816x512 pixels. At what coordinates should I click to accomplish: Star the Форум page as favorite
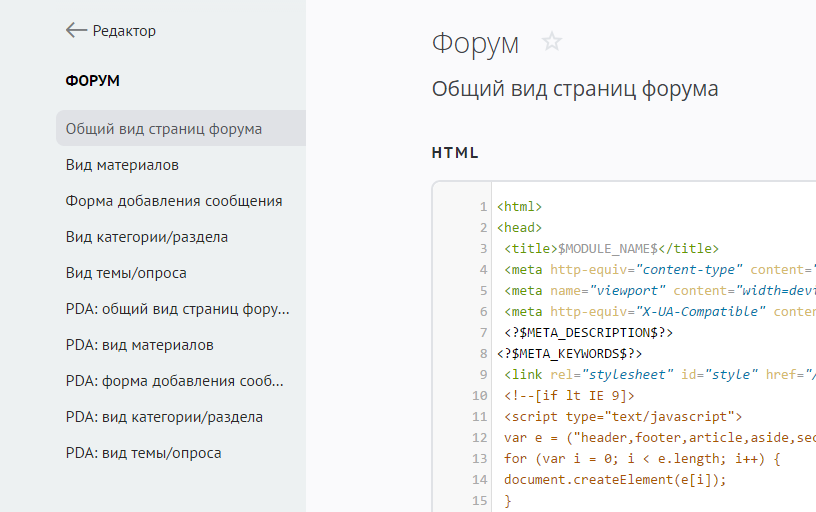coord(552,42)
